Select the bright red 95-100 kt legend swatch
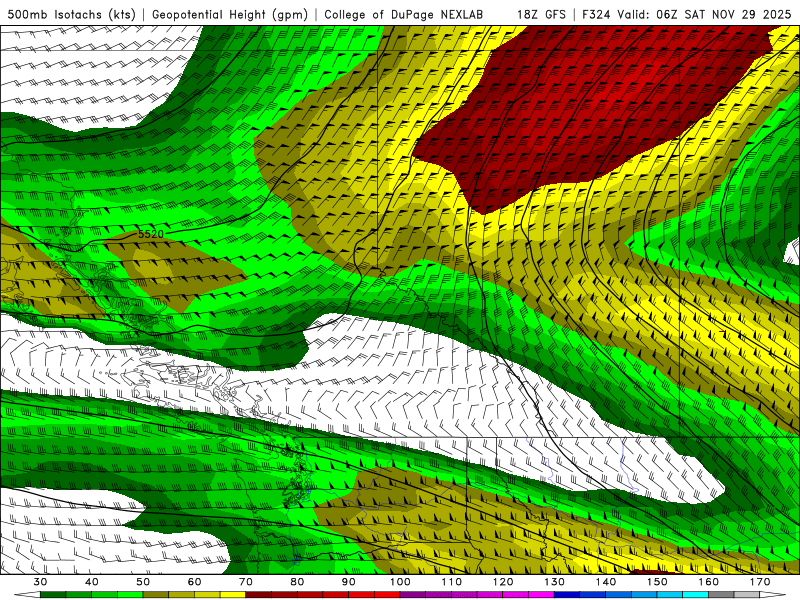Viewport: 800px width, 600px height. pyautogui.click(x=387, y=594)
